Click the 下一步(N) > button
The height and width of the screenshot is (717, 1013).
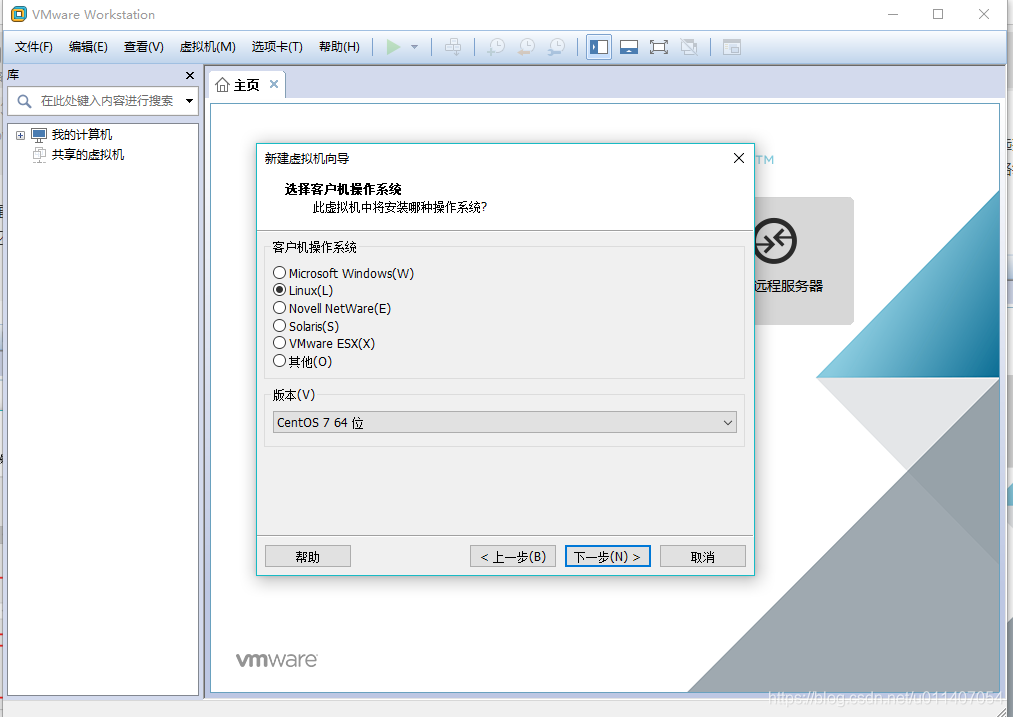click(607, 557)
